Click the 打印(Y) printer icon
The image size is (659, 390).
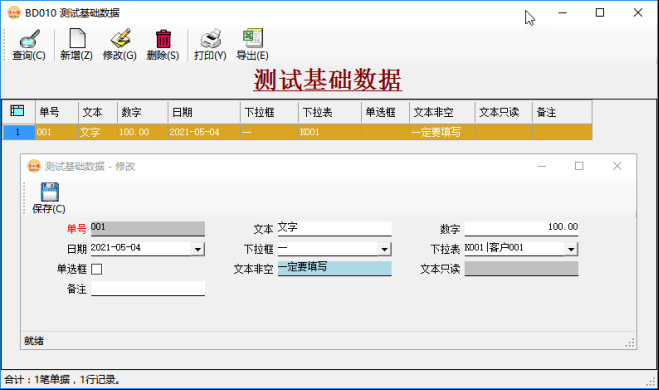click(211, 39)
